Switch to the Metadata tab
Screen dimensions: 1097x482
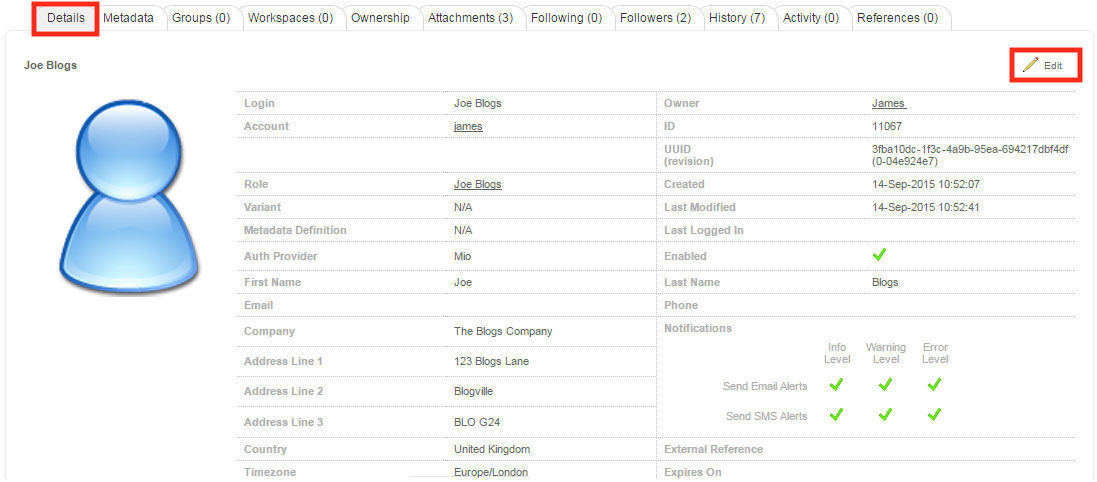click(x=128, y=18)
